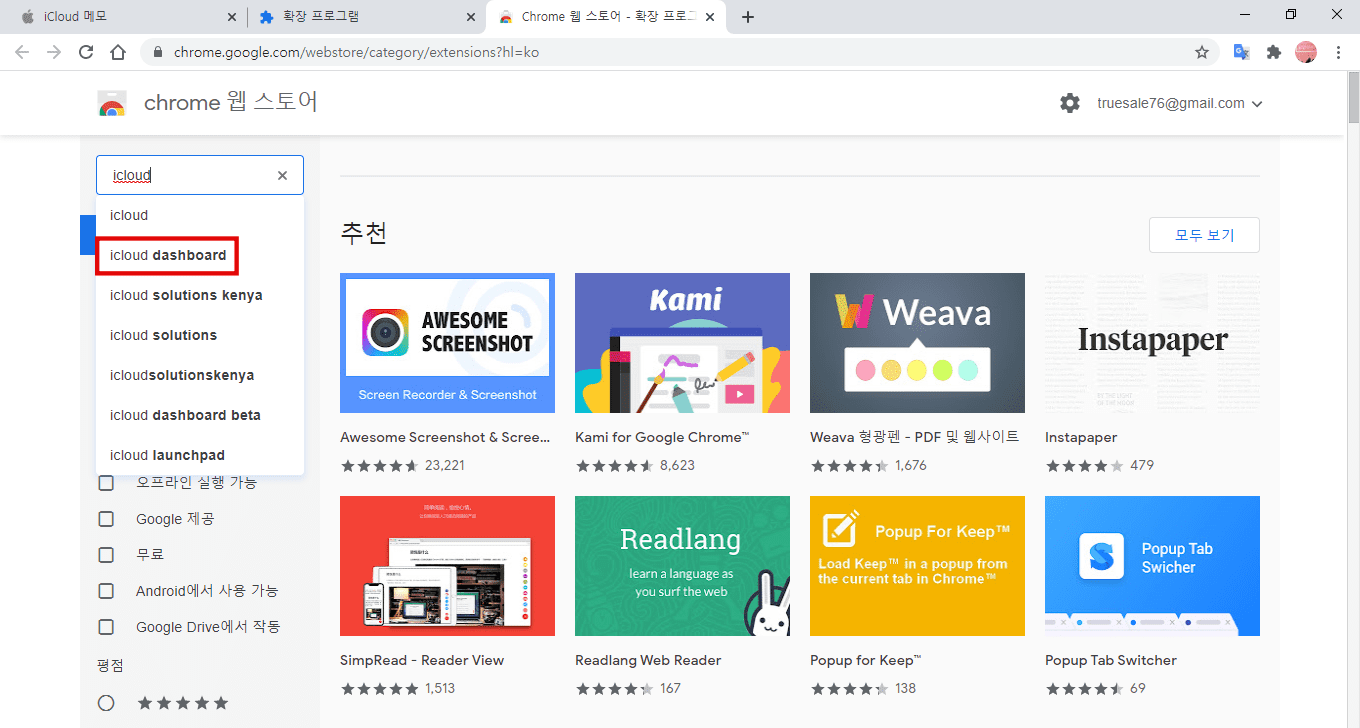1360x728 pixels.
Task: Open the 'Instapaper' title link
Action: (1081, 437)
